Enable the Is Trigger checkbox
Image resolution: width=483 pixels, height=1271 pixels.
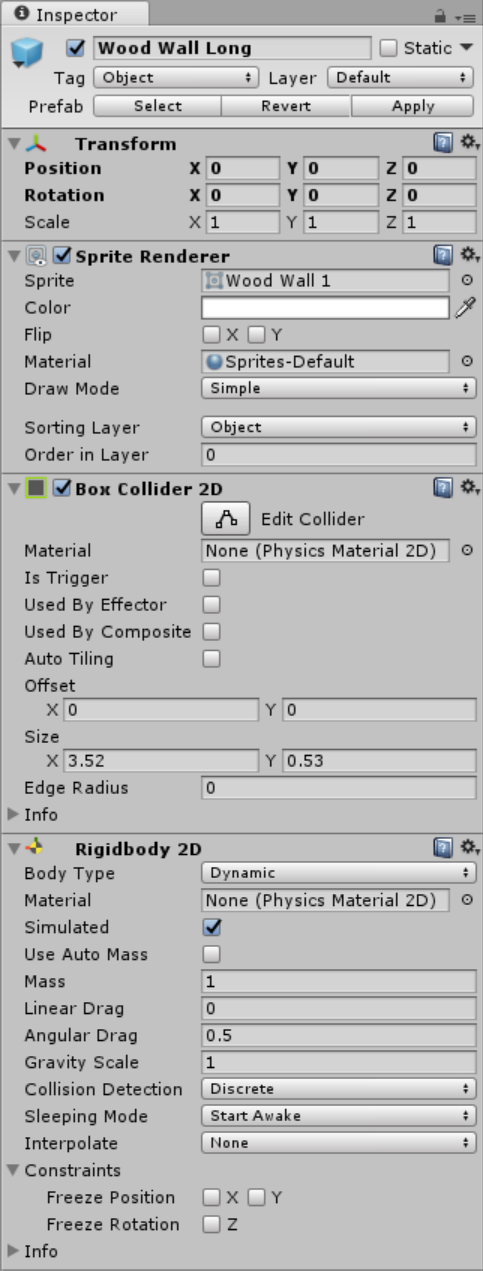(211, 577)
